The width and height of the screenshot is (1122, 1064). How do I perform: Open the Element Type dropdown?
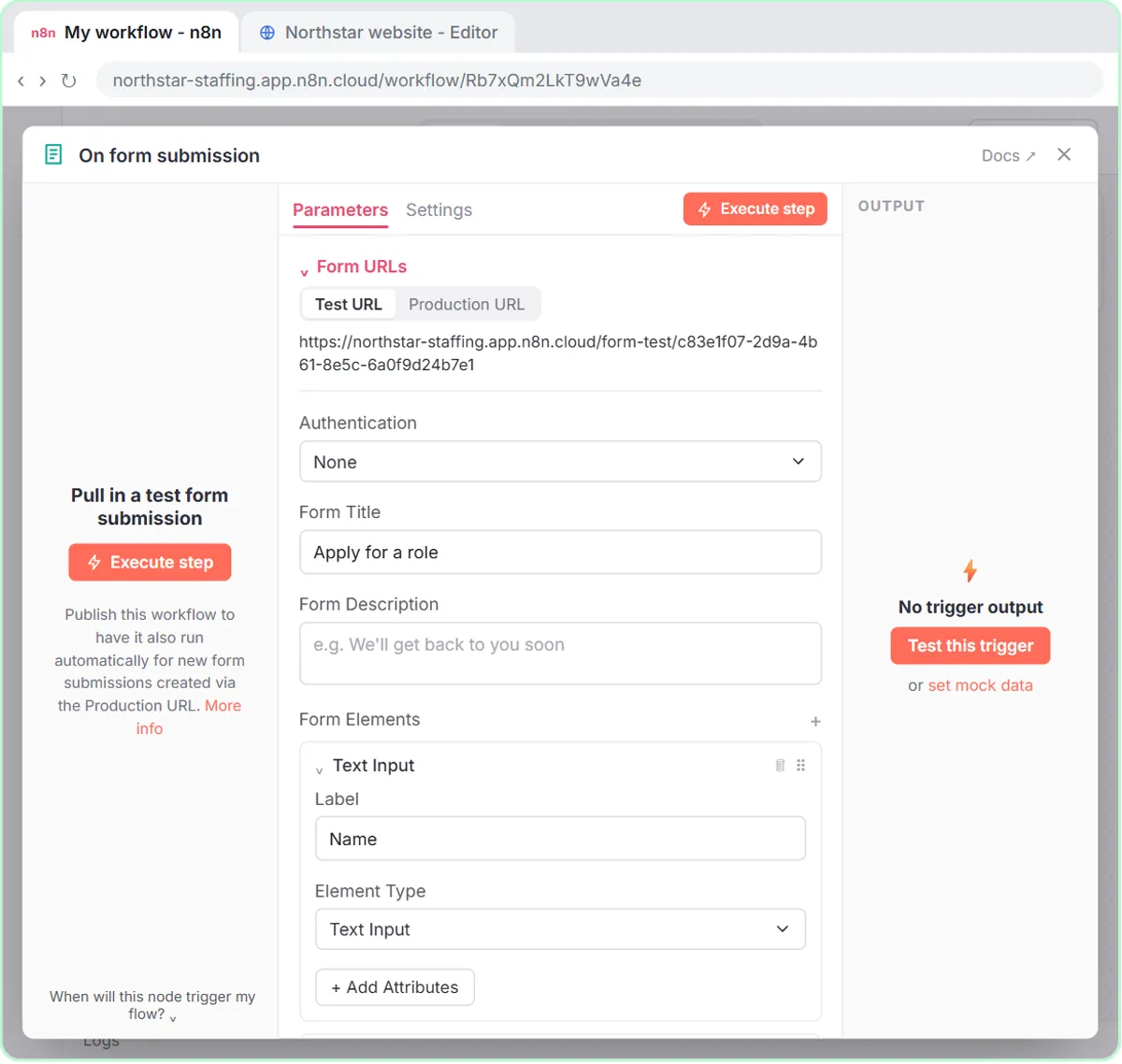[x=560, y=929]
